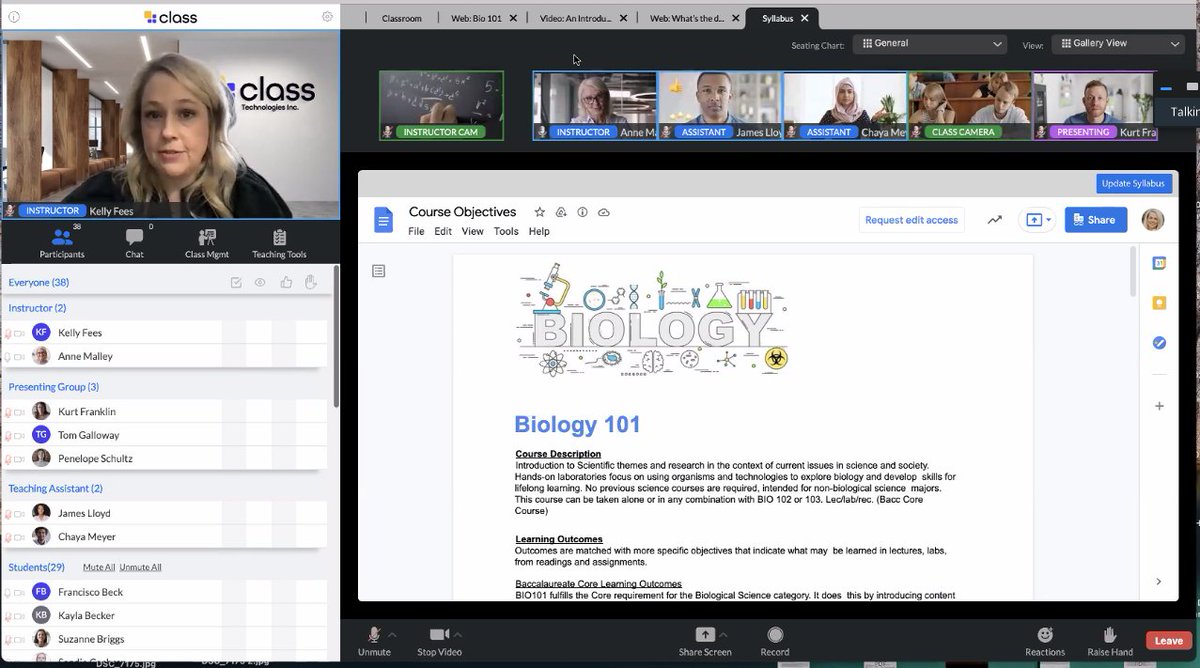Click the cloud save status icon

604,212
